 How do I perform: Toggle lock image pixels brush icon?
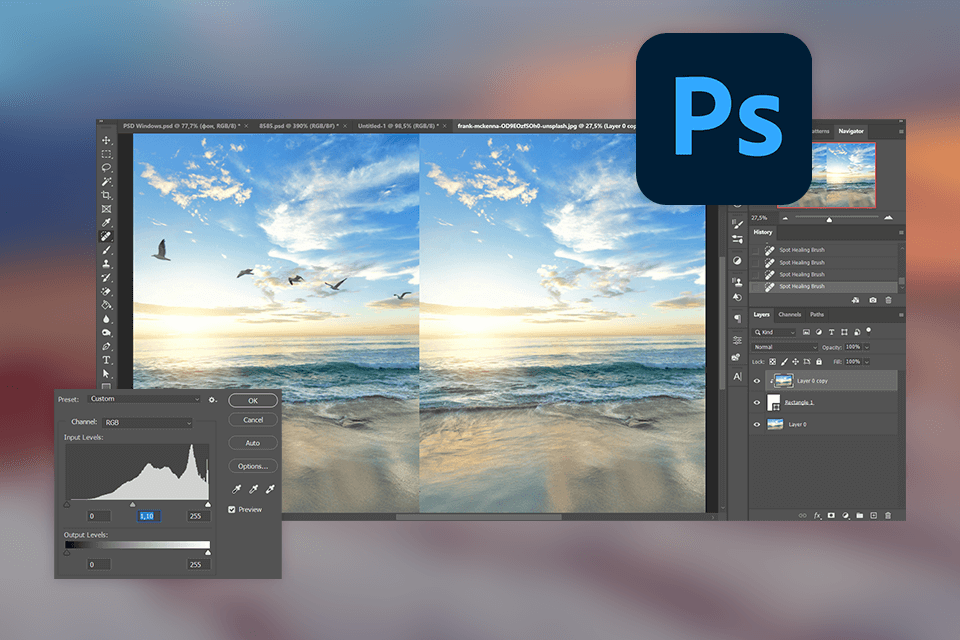pyautogui.click(x=784, y=362)
